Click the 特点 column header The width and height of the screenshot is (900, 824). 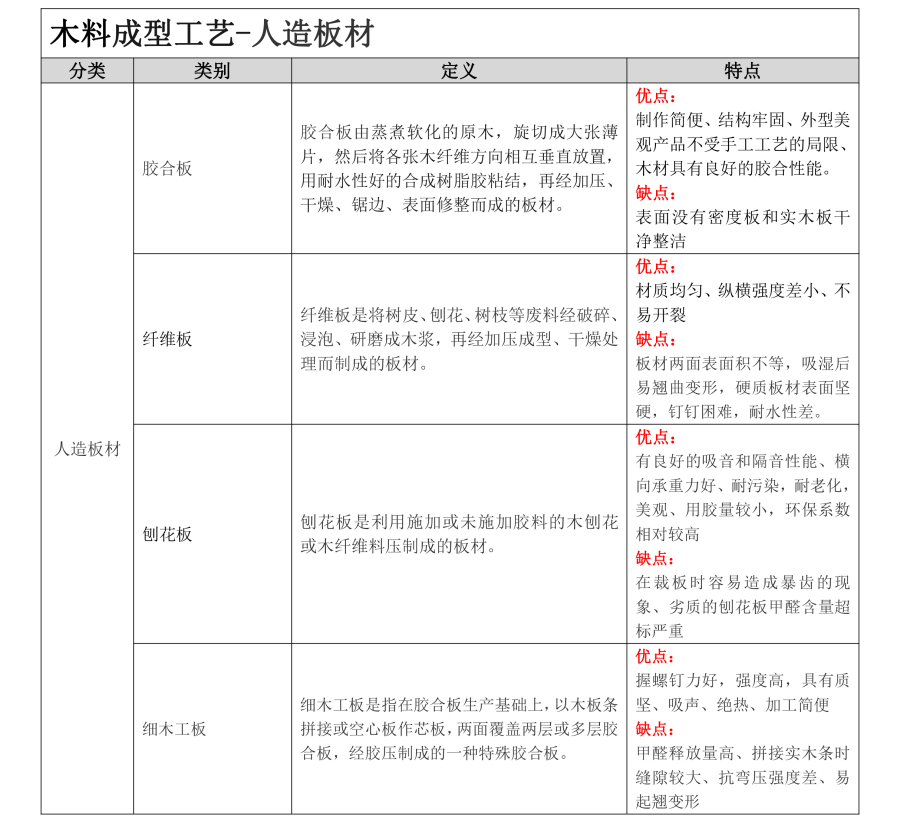(742, 71)
